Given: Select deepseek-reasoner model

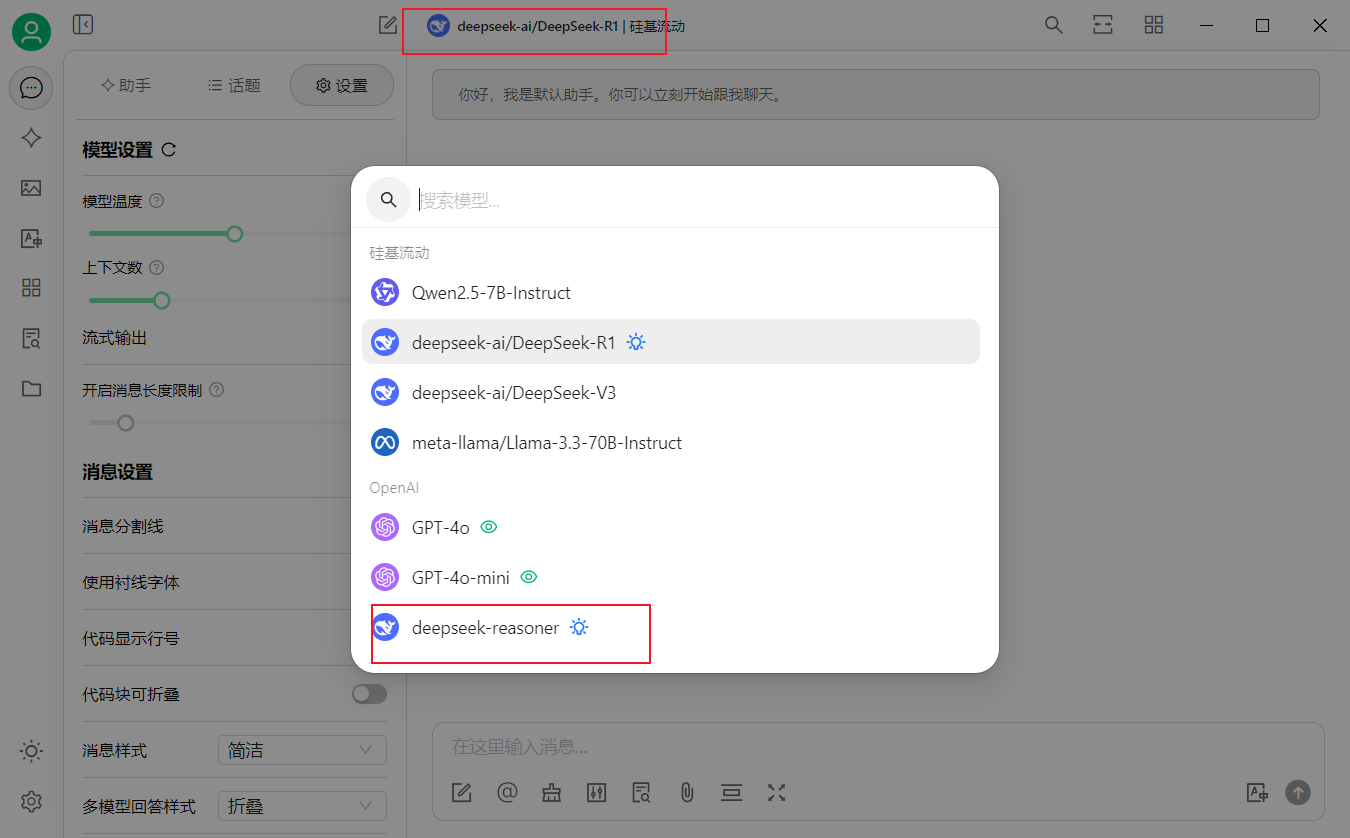Looking at the screenshot, I should click(x=670, y=628).
